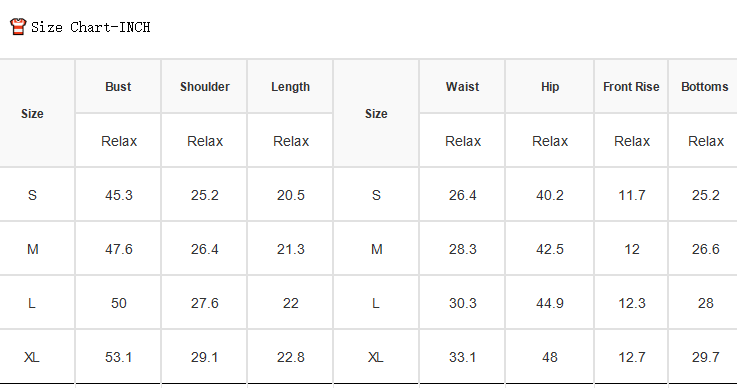Click the Relax subheader under Hip
The image size is (737, 388).
(550, 141)
